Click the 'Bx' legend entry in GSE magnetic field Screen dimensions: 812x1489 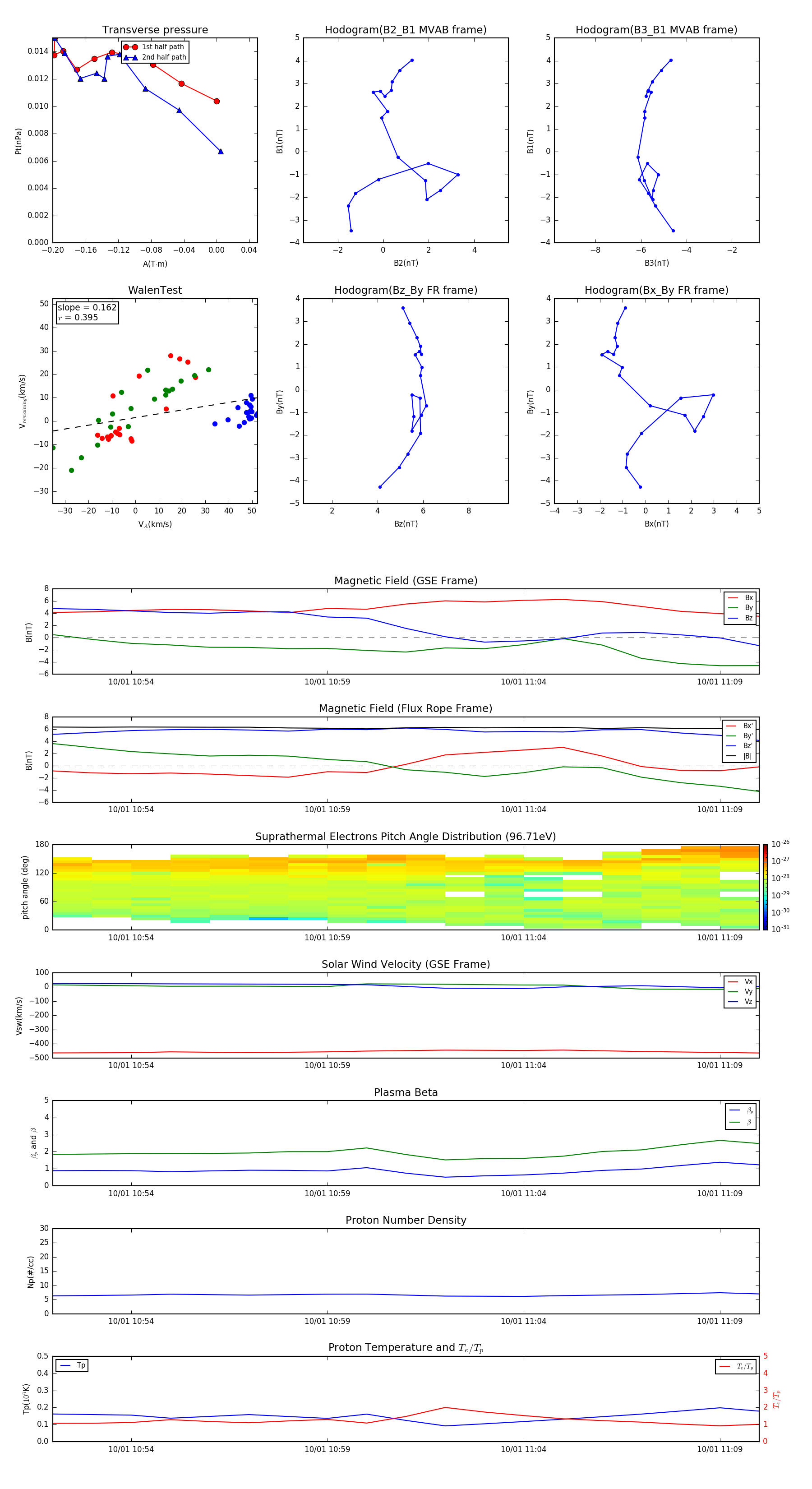tap(740, 598)
